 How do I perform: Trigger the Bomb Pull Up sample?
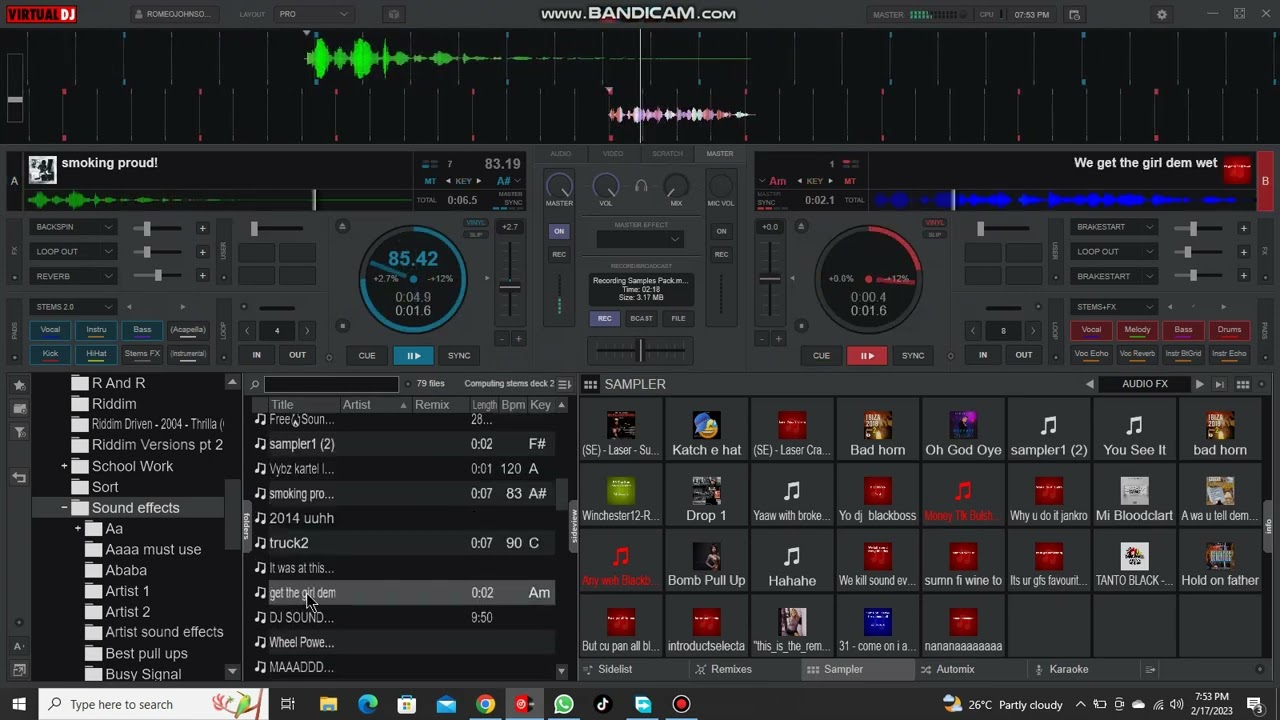tap(706, 561)
